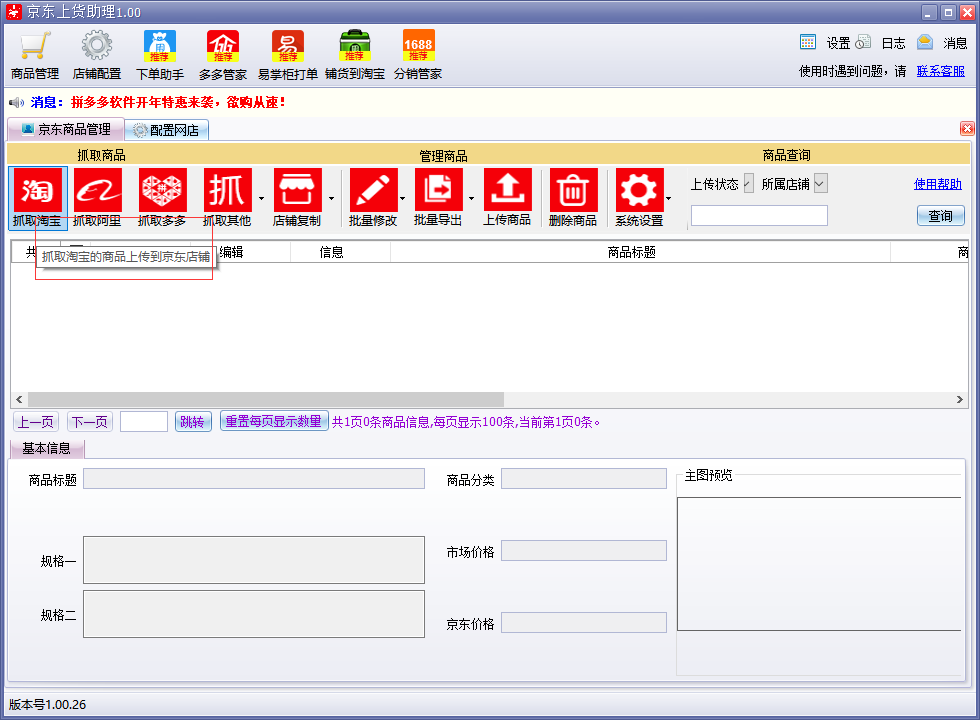Click the scrollbar right arrow
Viewport: 980px width, 720px height.
[960, 399]
